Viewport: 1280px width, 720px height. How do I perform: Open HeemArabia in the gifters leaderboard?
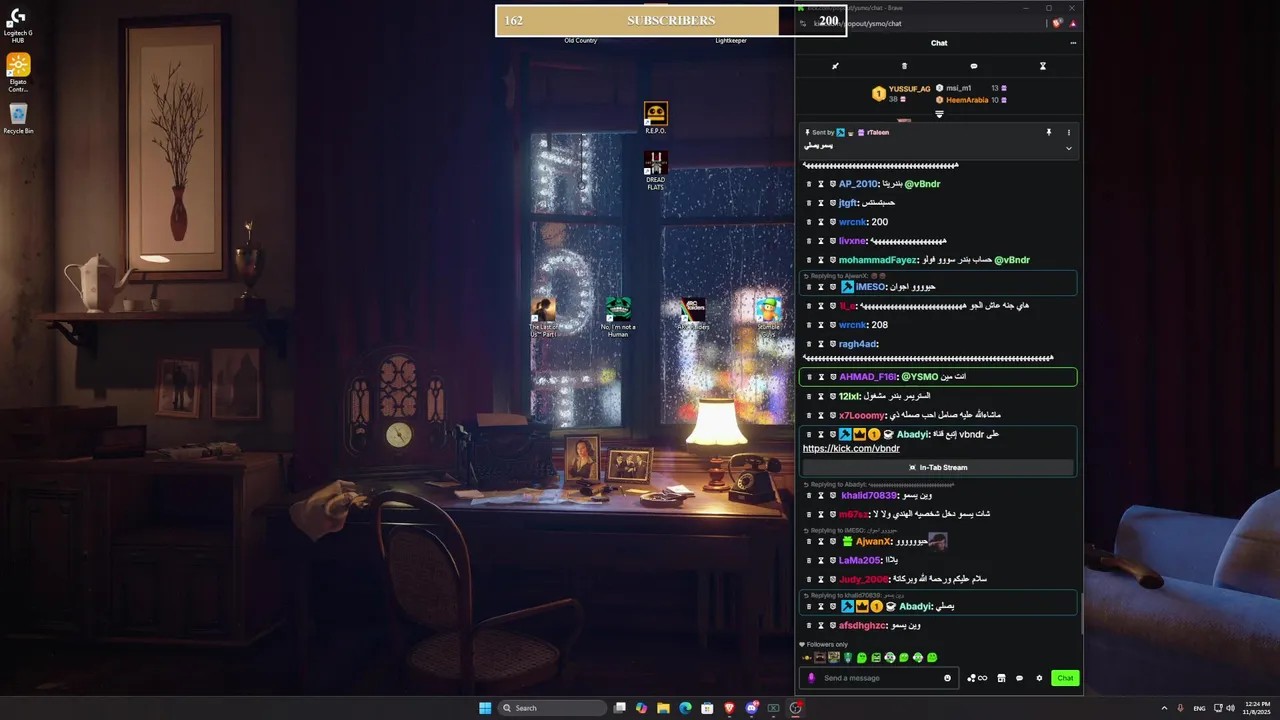(967, 100)
